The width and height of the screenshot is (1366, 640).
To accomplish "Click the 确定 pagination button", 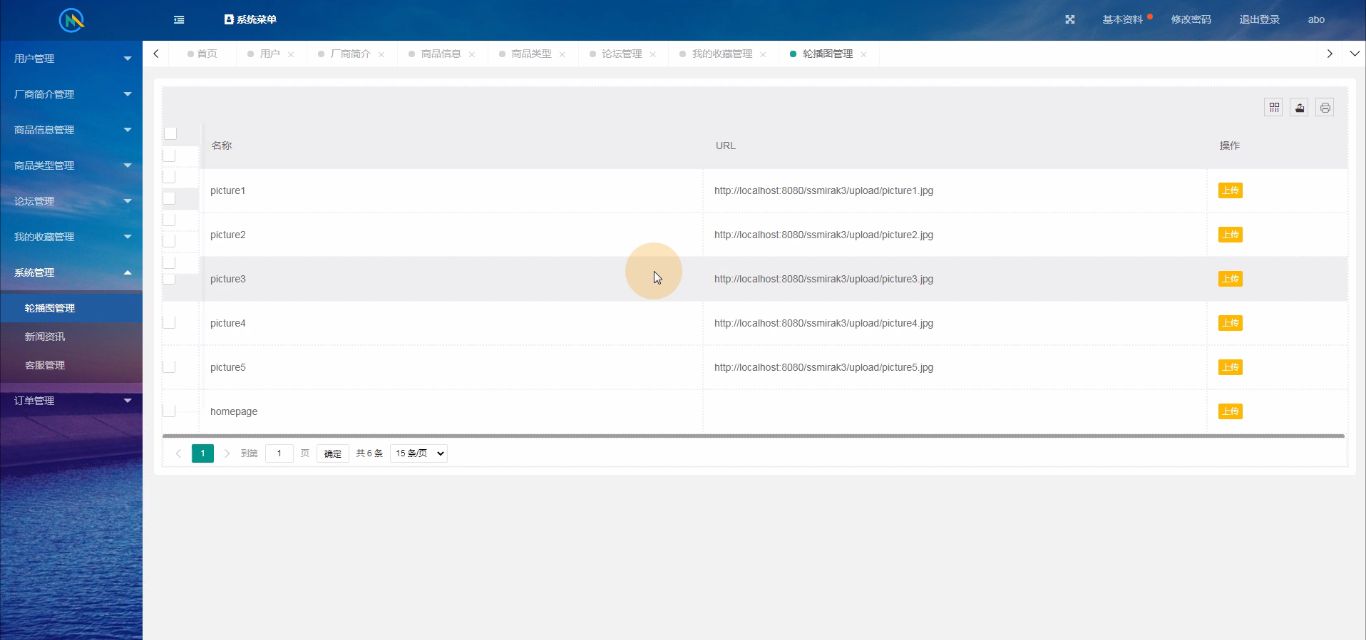I will click(333, 453).
